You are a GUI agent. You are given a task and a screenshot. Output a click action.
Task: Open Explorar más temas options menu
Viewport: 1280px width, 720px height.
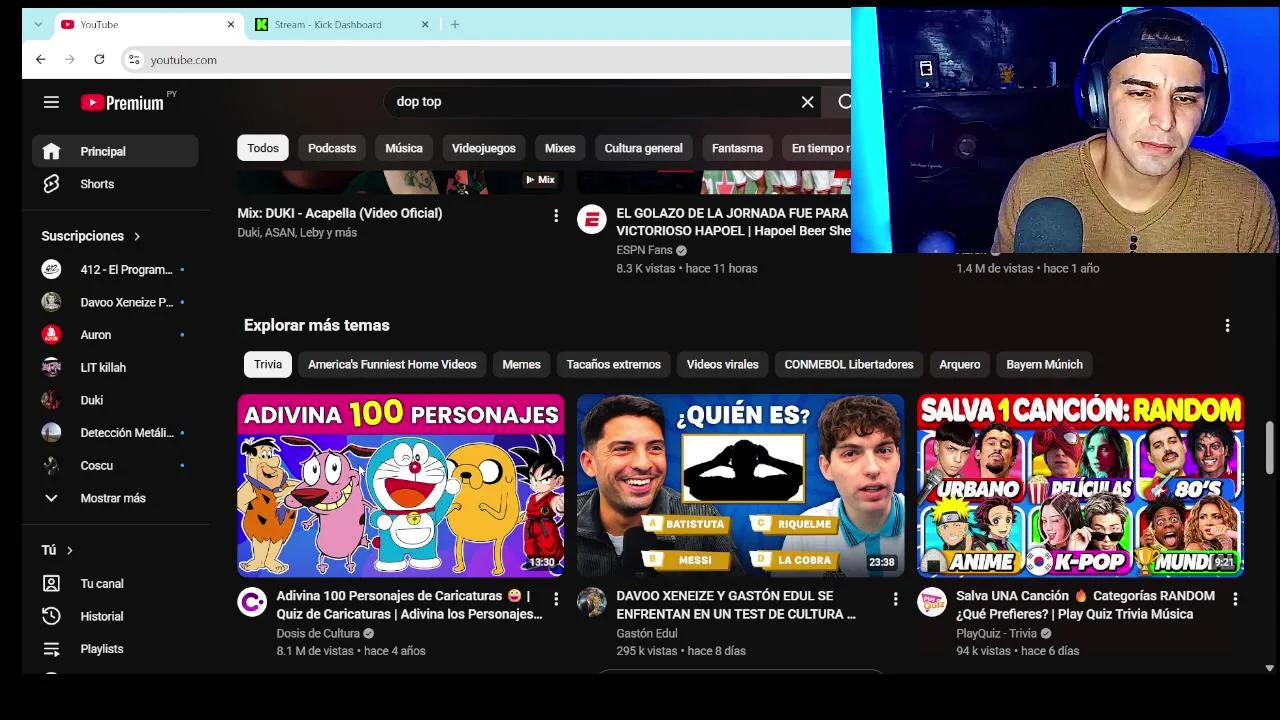1227,325
